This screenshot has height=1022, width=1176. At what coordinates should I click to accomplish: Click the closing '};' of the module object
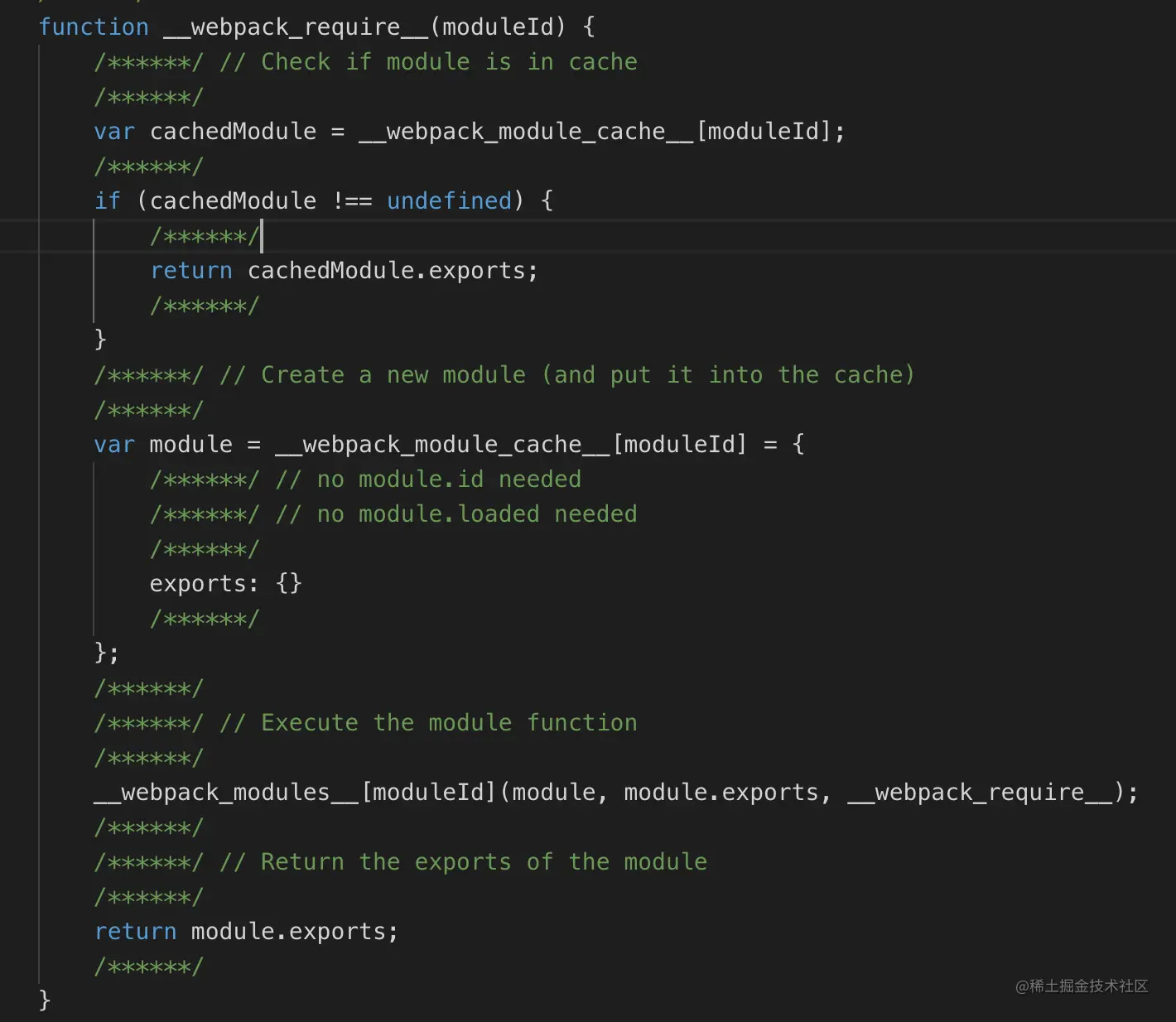(x=107, y=653)
